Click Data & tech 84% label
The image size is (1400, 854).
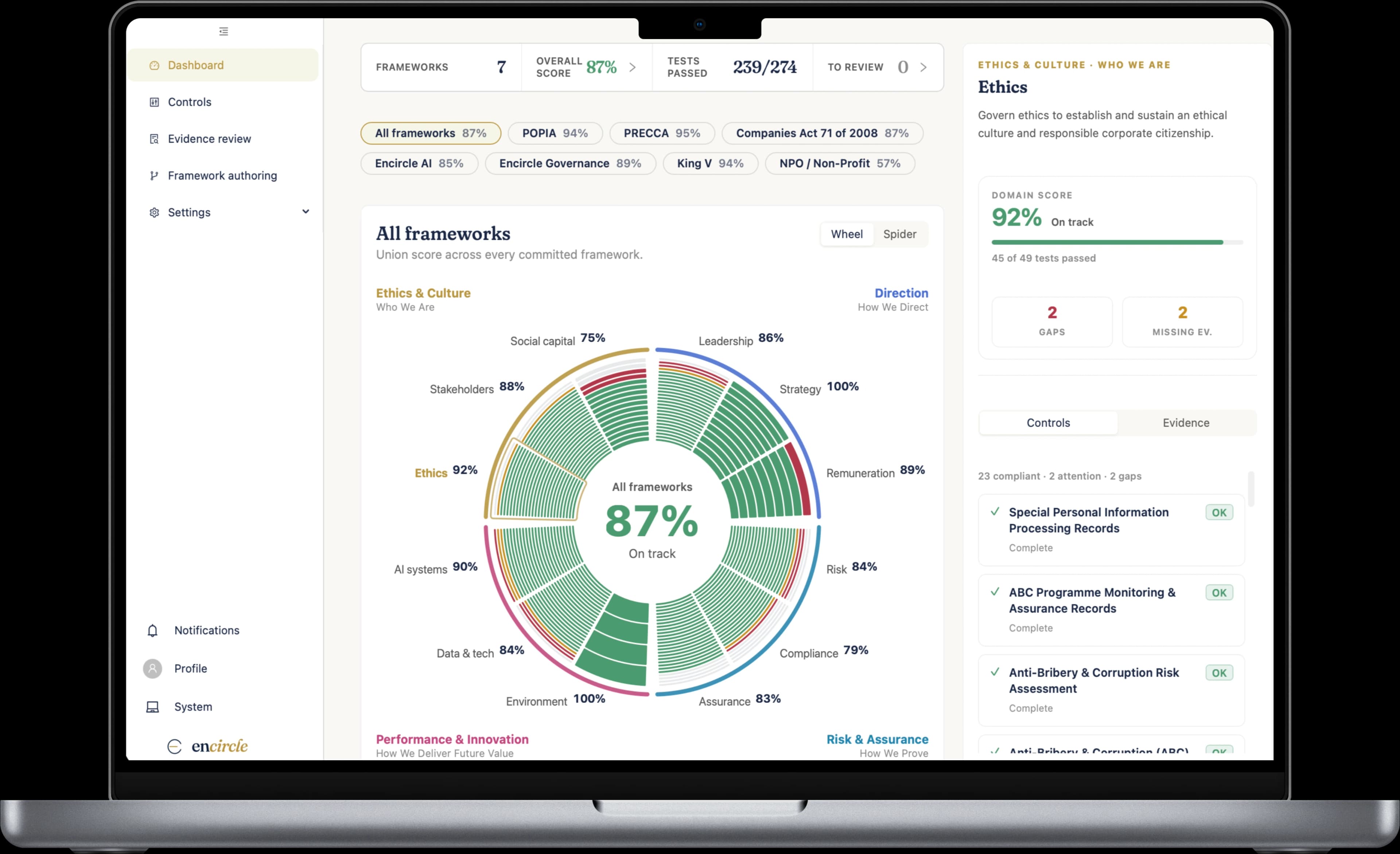click(x=480, y=652)
